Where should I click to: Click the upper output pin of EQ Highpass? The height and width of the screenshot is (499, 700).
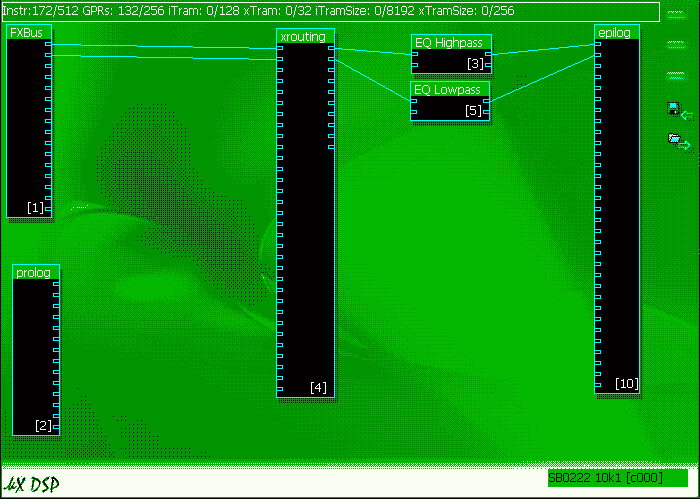488,54
